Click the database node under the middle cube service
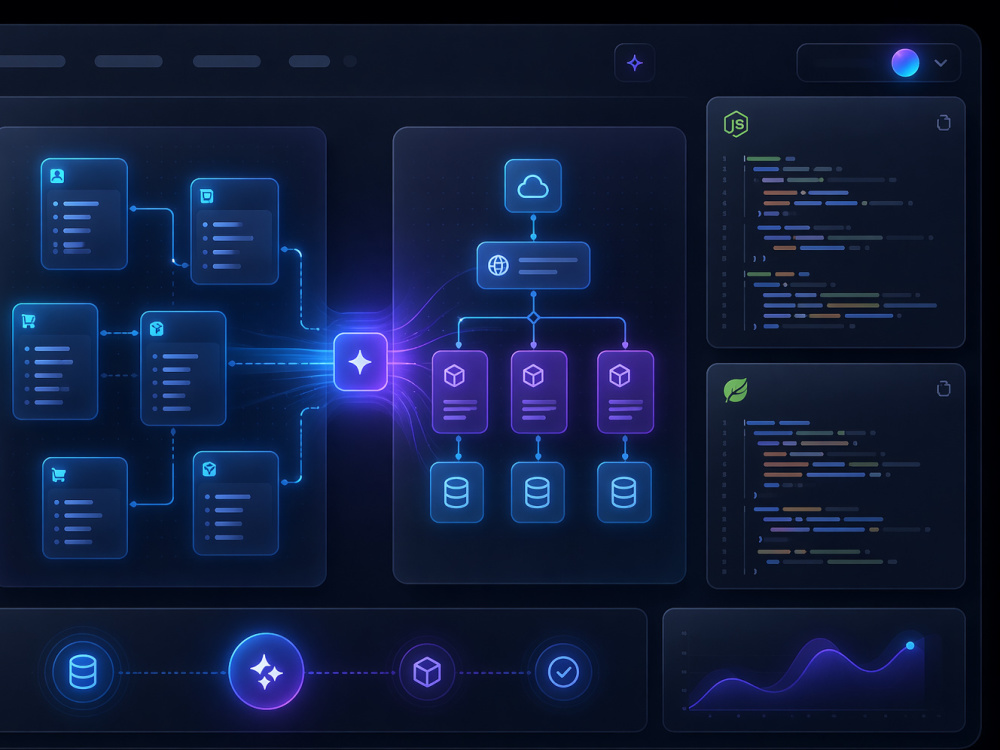 [x=538, y=492]
